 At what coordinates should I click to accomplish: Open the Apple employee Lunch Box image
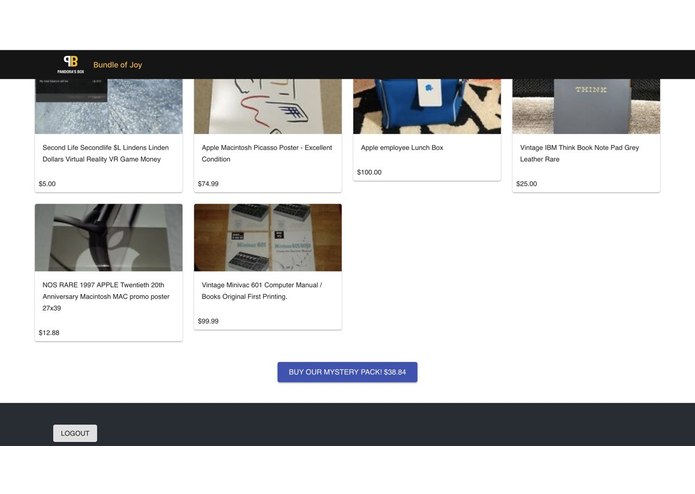pyautogui.click(x=427, y=106)
